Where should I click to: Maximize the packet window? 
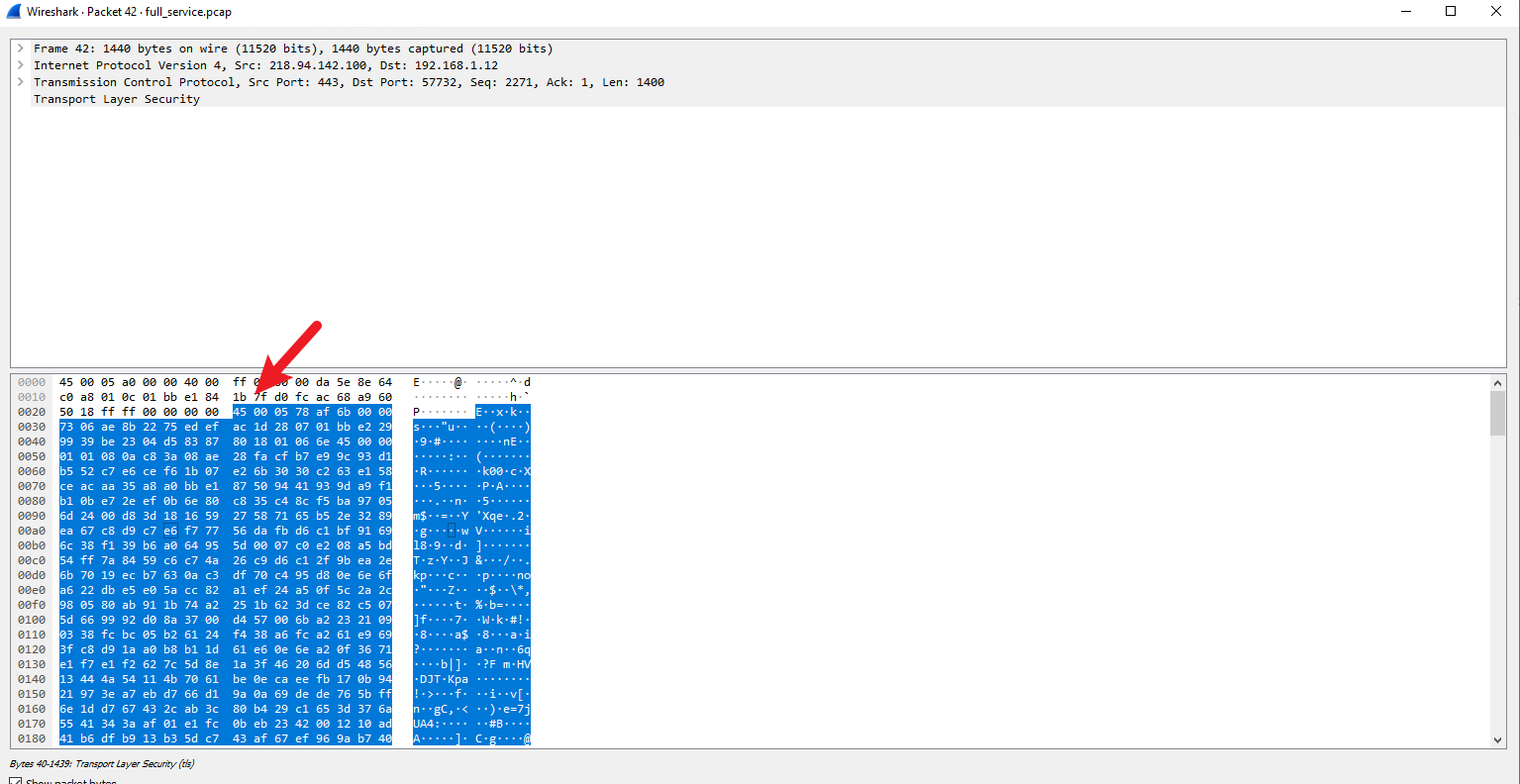[1451, 12]
